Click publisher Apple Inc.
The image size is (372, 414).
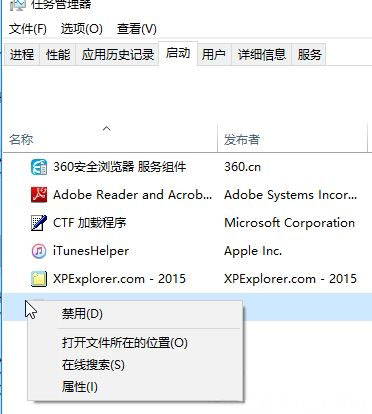[x=253, y=251]
